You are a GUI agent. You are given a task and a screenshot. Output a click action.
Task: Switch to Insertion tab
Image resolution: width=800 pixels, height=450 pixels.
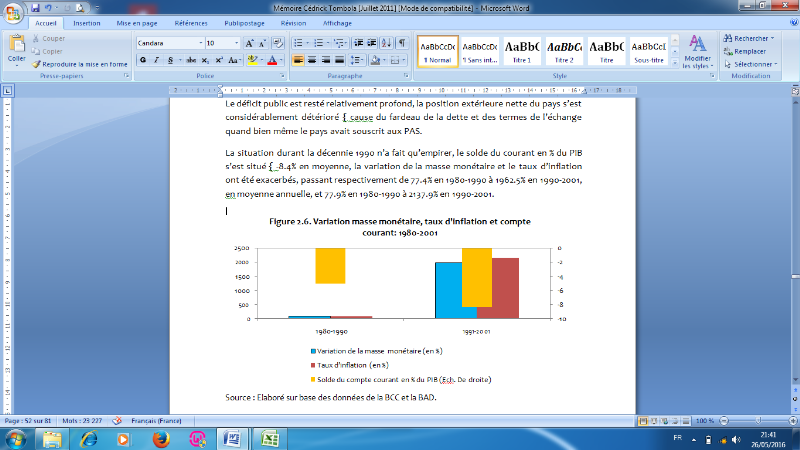click(87, 23)
